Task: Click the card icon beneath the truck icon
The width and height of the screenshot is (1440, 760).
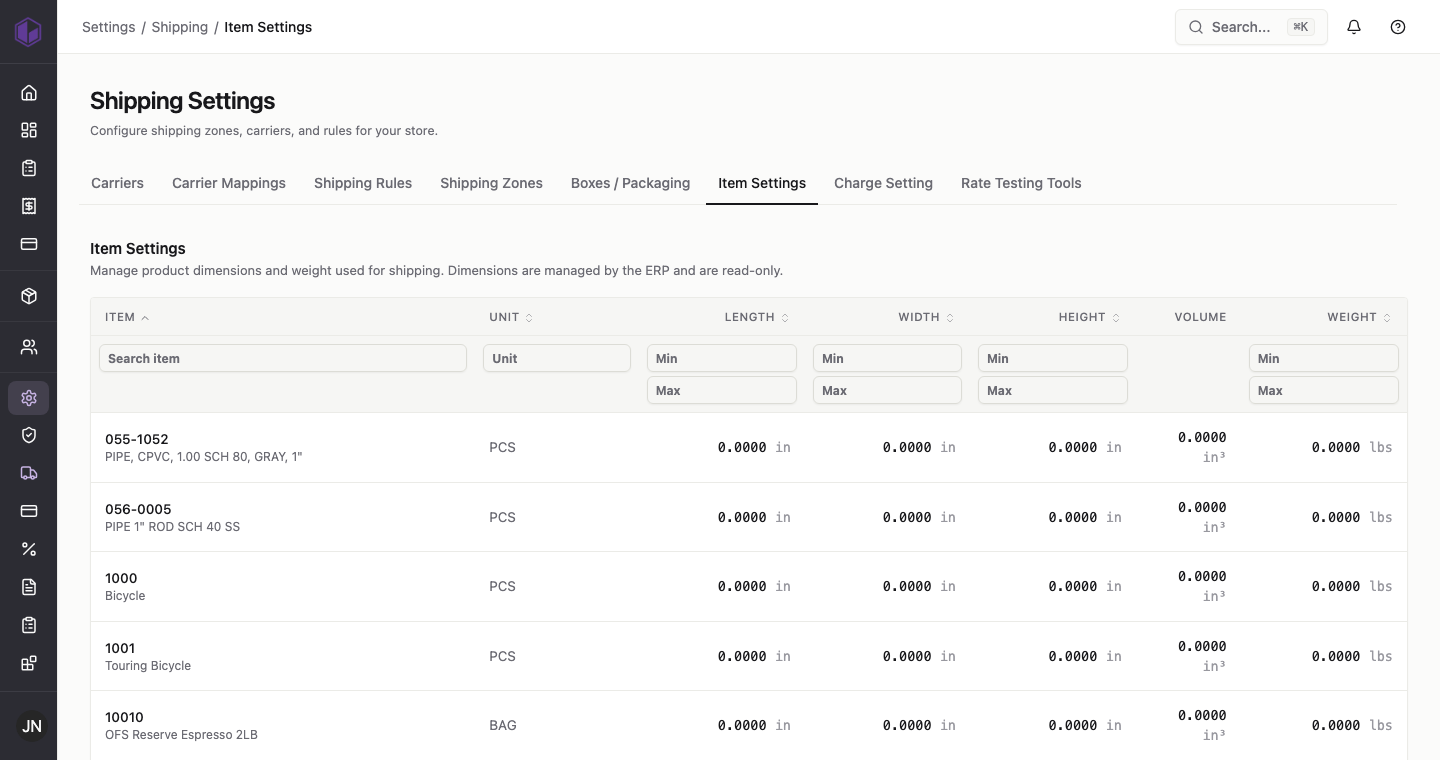Action: [x=29, y=511]
